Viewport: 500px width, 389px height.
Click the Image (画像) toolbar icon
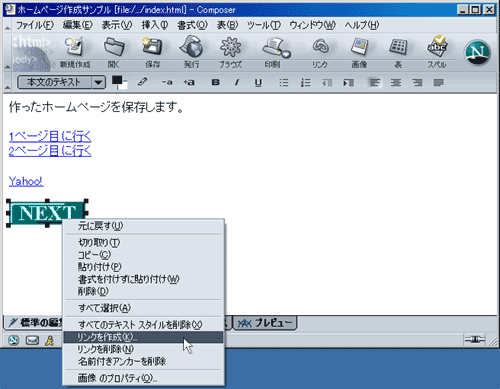(359, 47)
